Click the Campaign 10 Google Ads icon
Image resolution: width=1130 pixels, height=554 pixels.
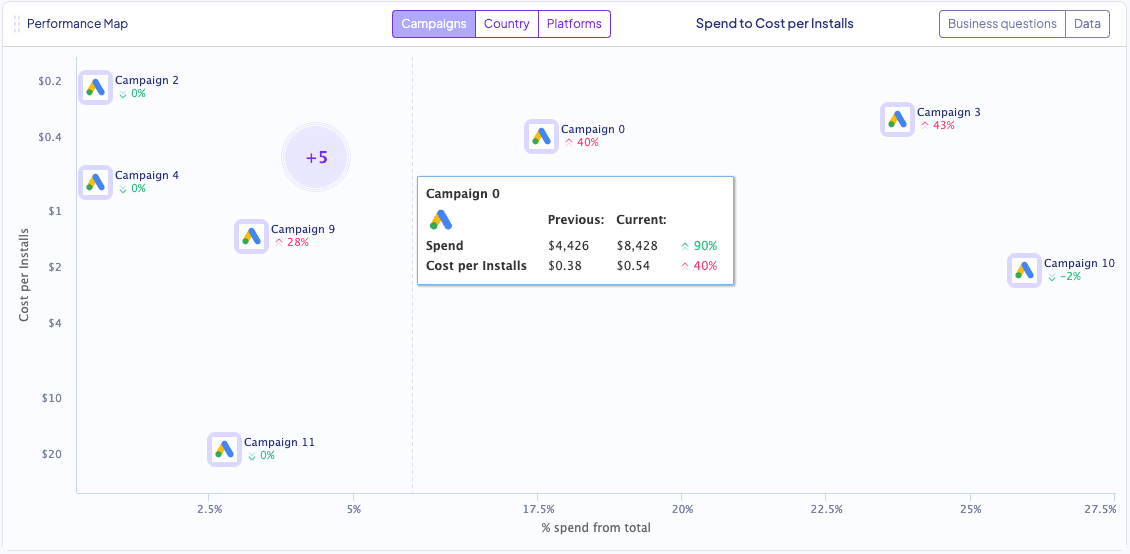coord(1024,271)
